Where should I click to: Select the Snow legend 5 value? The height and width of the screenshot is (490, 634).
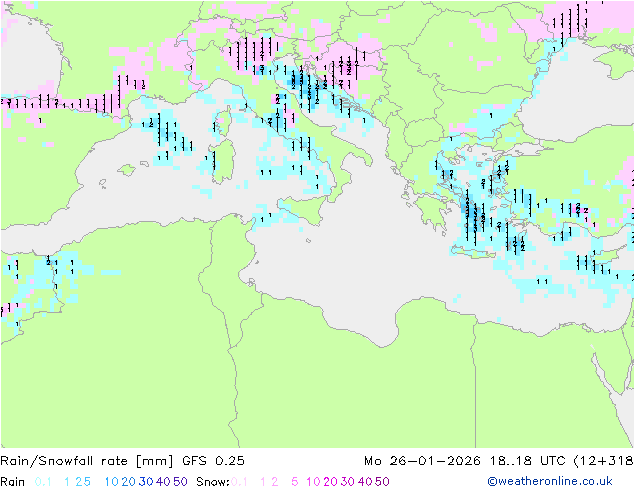(294, 482)
